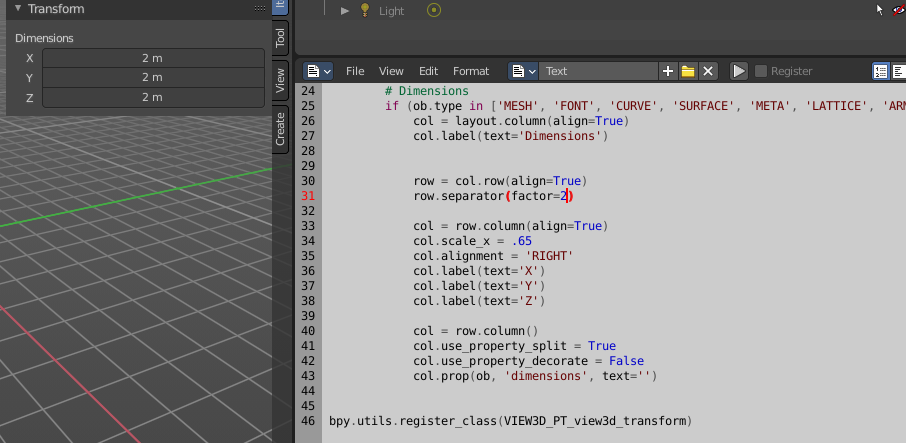This screenshot has height=443, width=906.
Task: Toggle Light visibility eye icon
Action: [x=899, y=9]
